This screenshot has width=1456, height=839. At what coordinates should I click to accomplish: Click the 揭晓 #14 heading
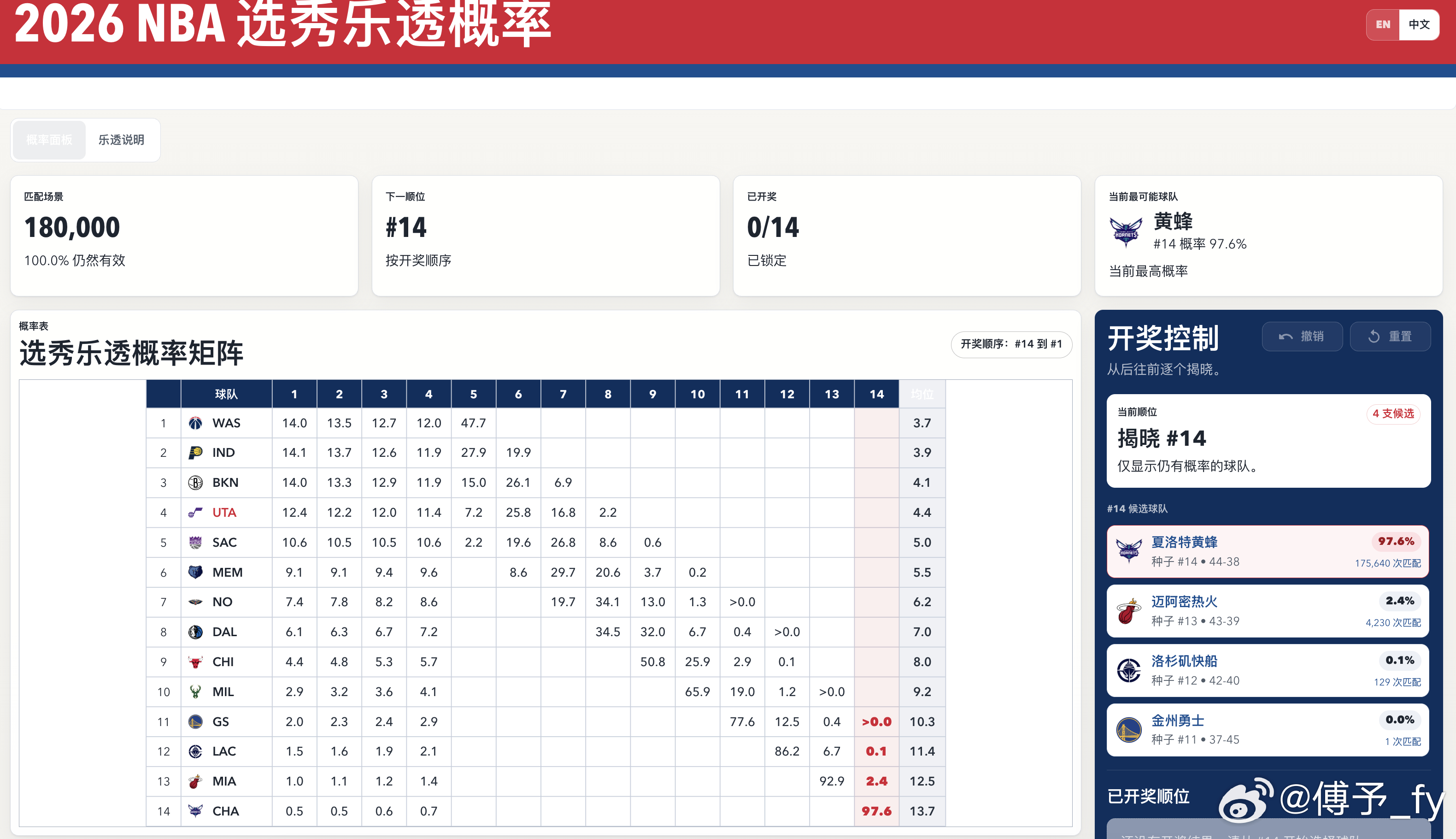coord(1162,438)
